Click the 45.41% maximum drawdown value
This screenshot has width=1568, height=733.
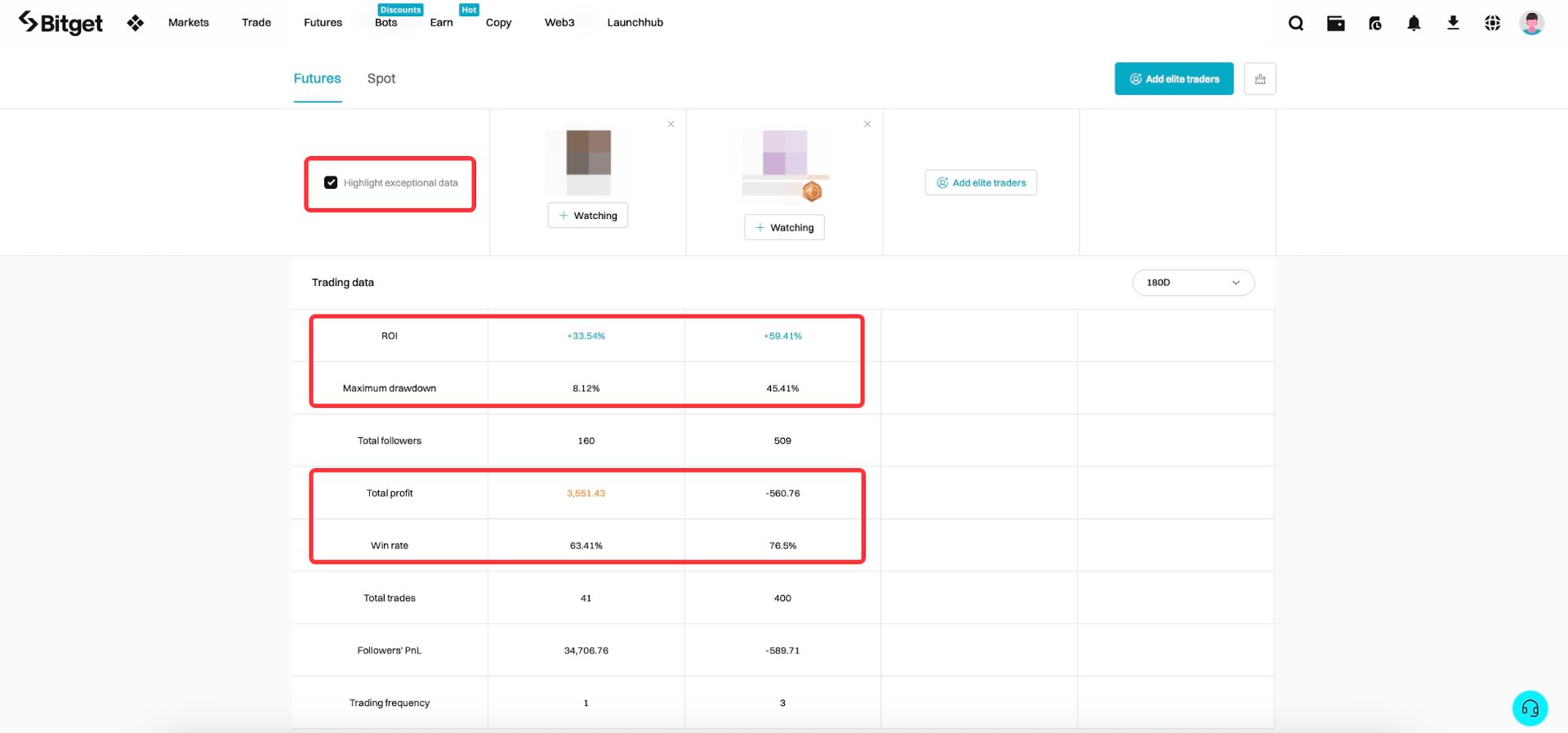click(782, 388)
